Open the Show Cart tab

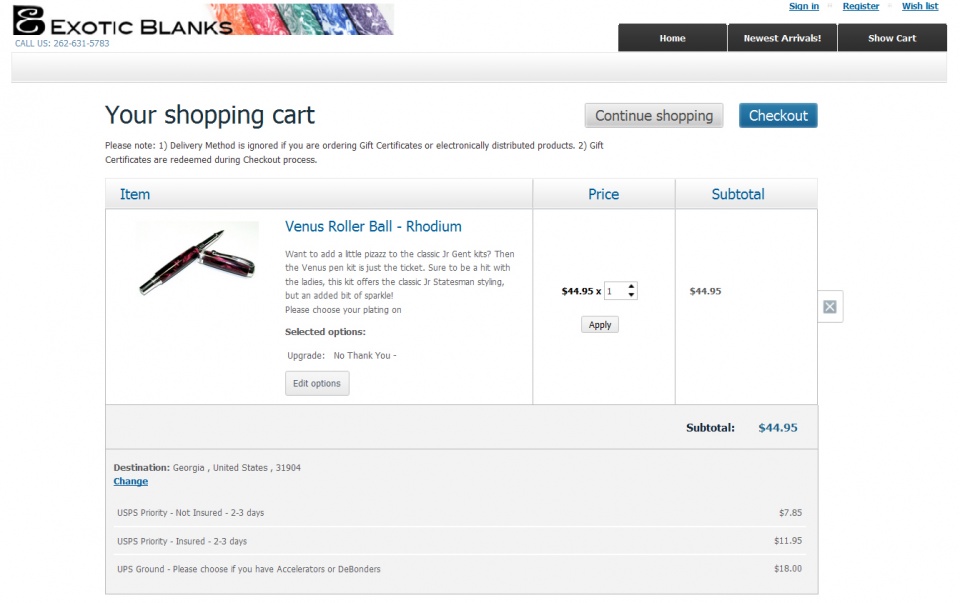(891, 38)
